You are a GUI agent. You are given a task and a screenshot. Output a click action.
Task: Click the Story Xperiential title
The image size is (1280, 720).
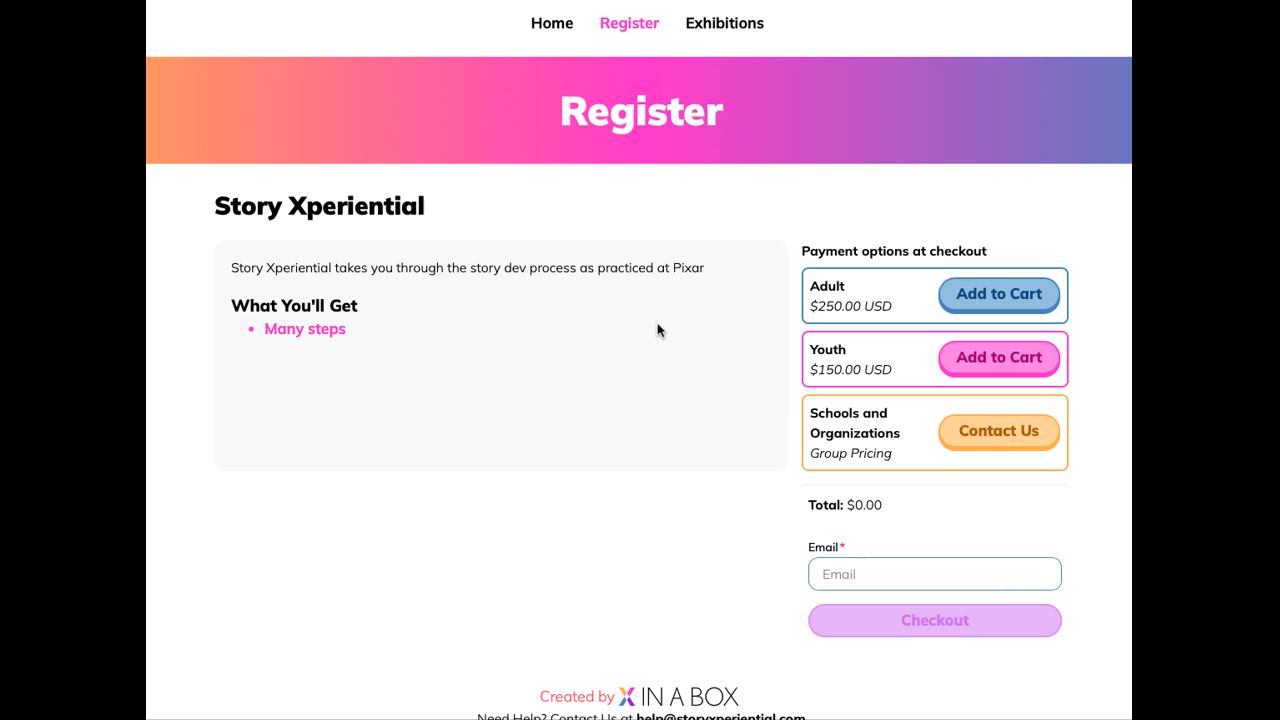[319, 206]
